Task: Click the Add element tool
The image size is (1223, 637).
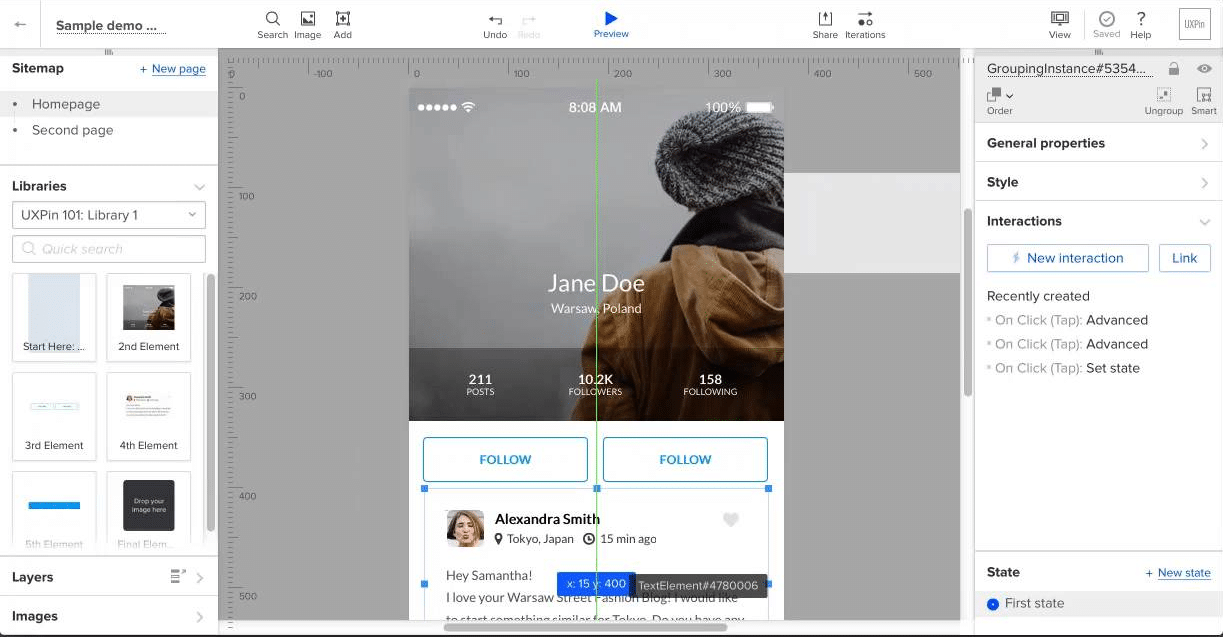Action: click(x=343, y=25)
